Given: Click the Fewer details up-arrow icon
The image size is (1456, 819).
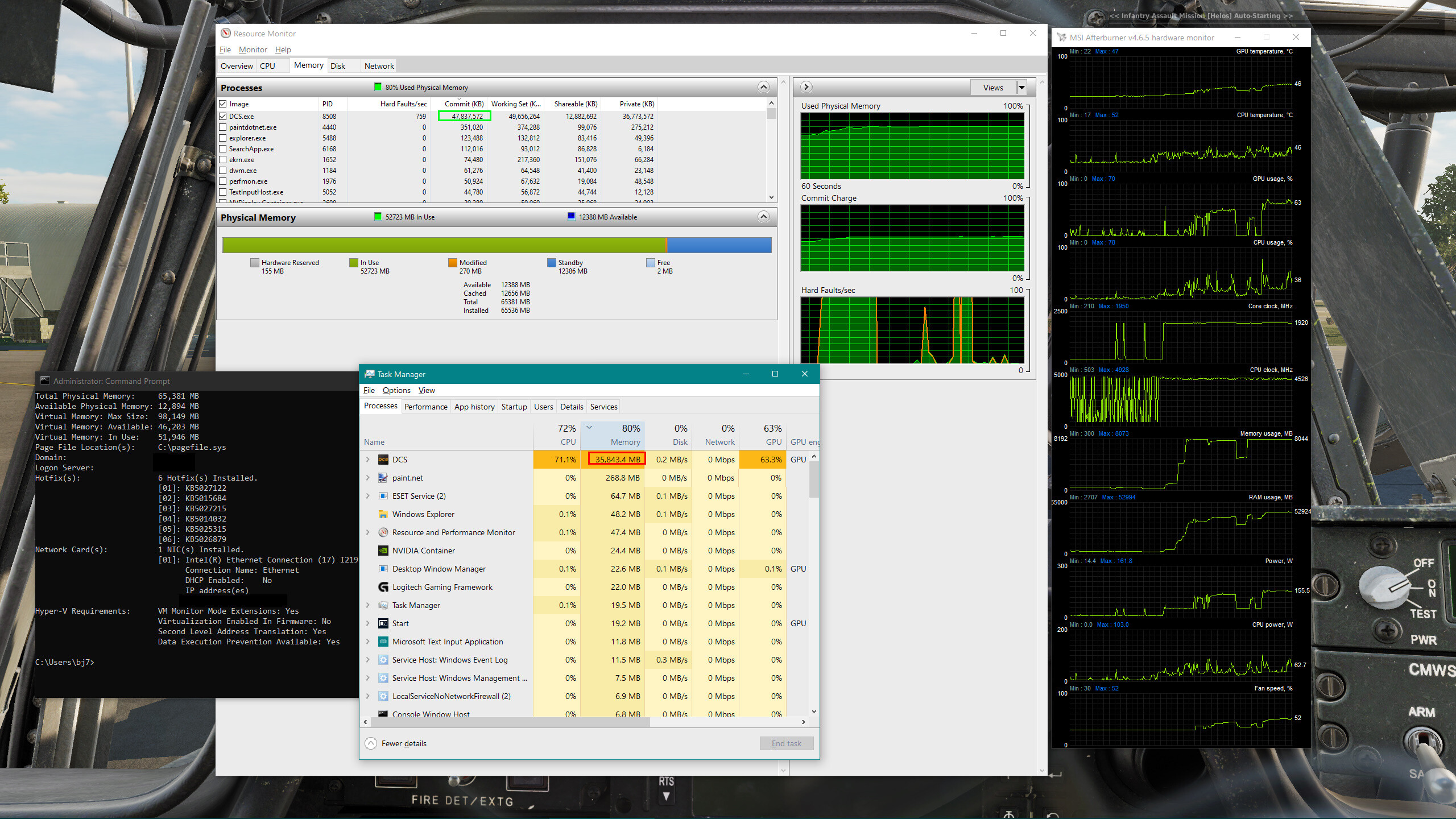Looking at the screenshot, I should pyautogui.click(x=371, y=743).
